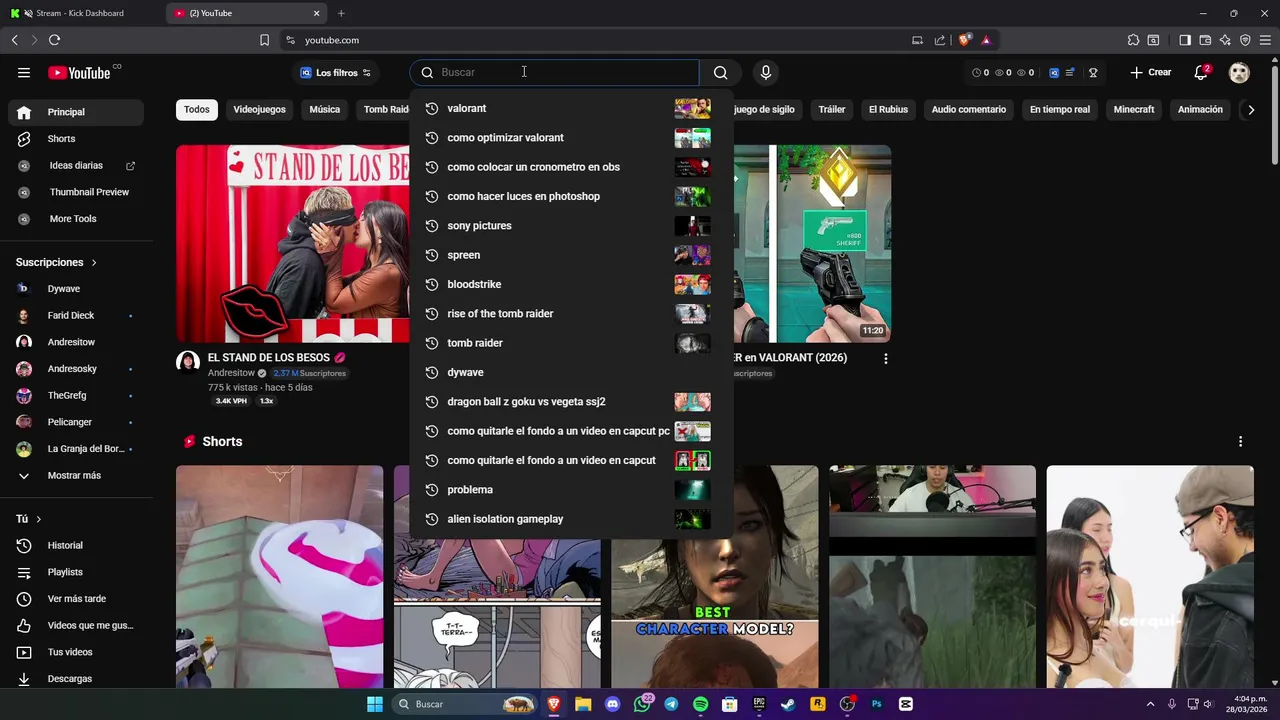Viewport: 1280px width, 720px height.
Task: Select the Videojuegos filter chip
Action: pos(259,109)
